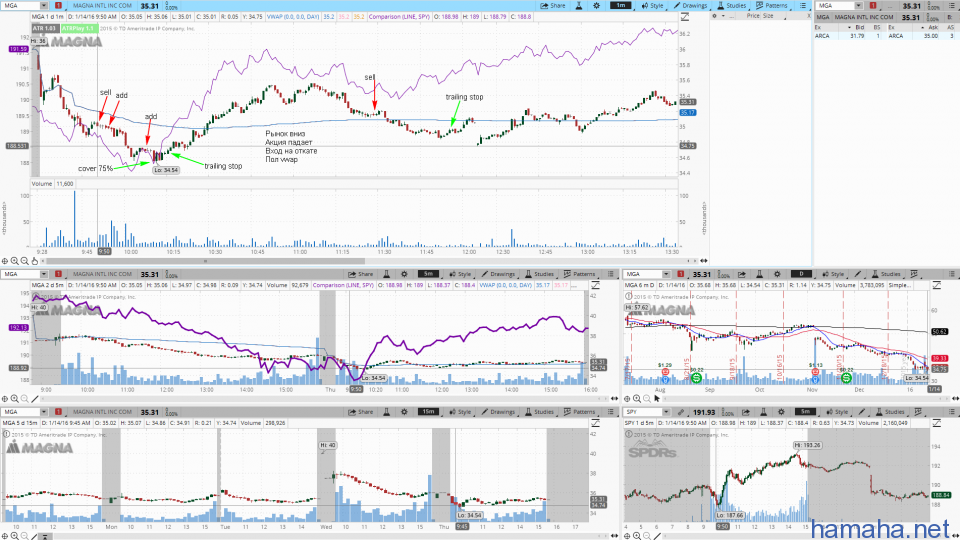Click pointer cursor tool below the daily chart

tap(657, 399)
